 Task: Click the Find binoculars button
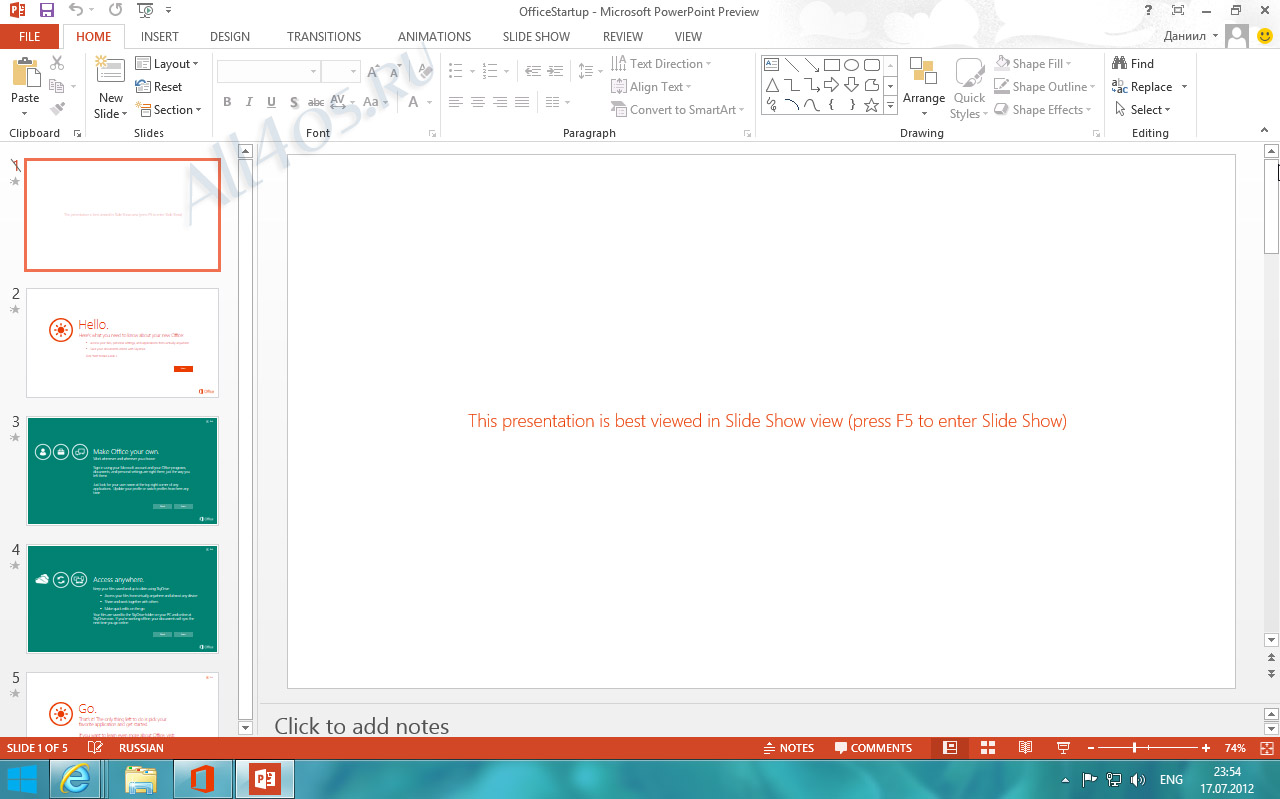point(1133,63)
